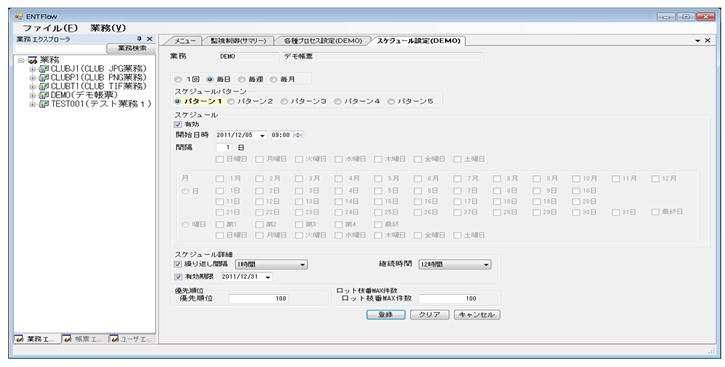Viewport: 725px width, 367px height.
Task: Click the DEMO business code field
Action: point(248,56)
